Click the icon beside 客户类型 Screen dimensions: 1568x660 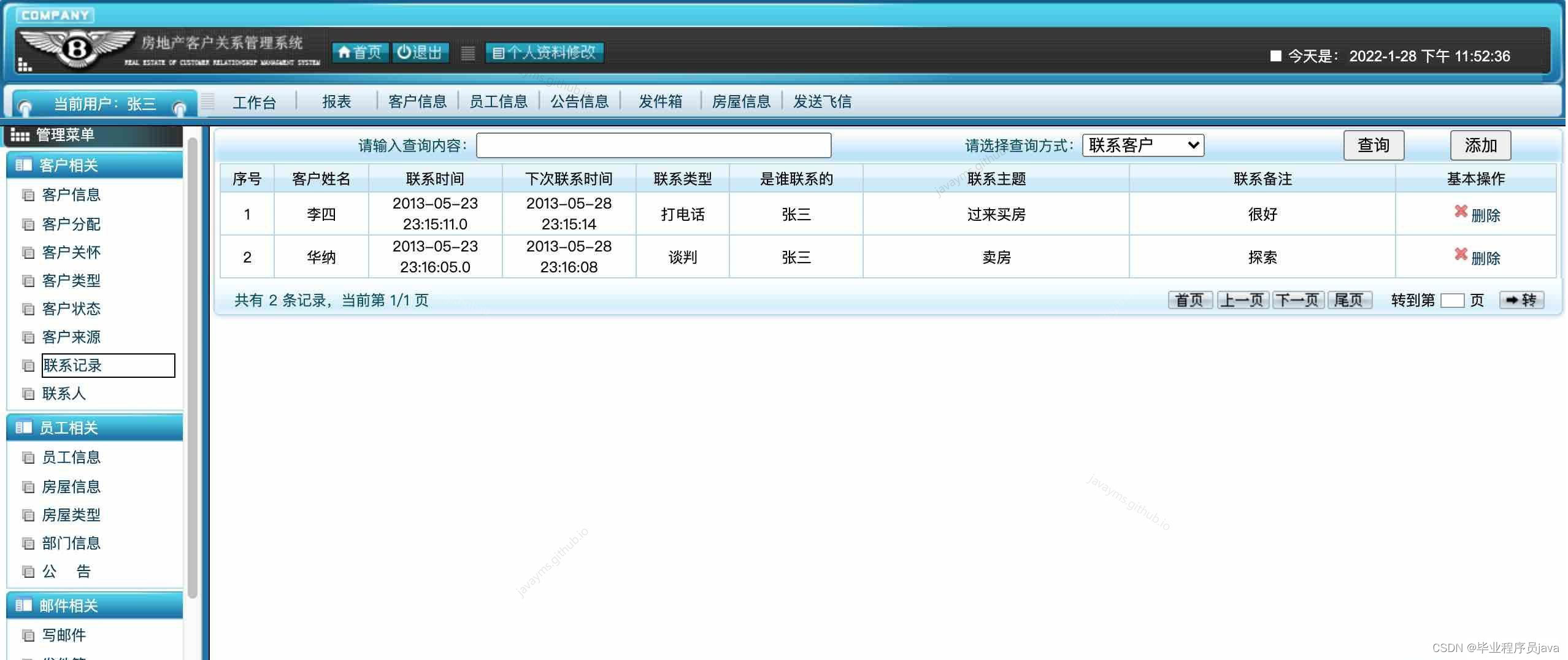(28, 281)
